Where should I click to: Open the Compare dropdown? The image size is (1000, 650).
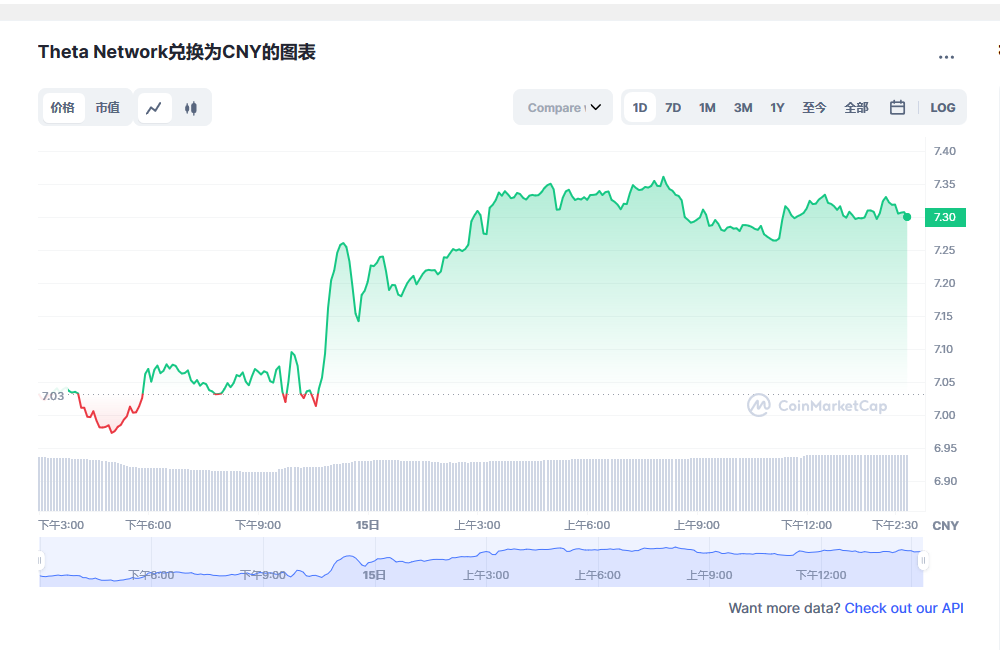pos(563,107)
